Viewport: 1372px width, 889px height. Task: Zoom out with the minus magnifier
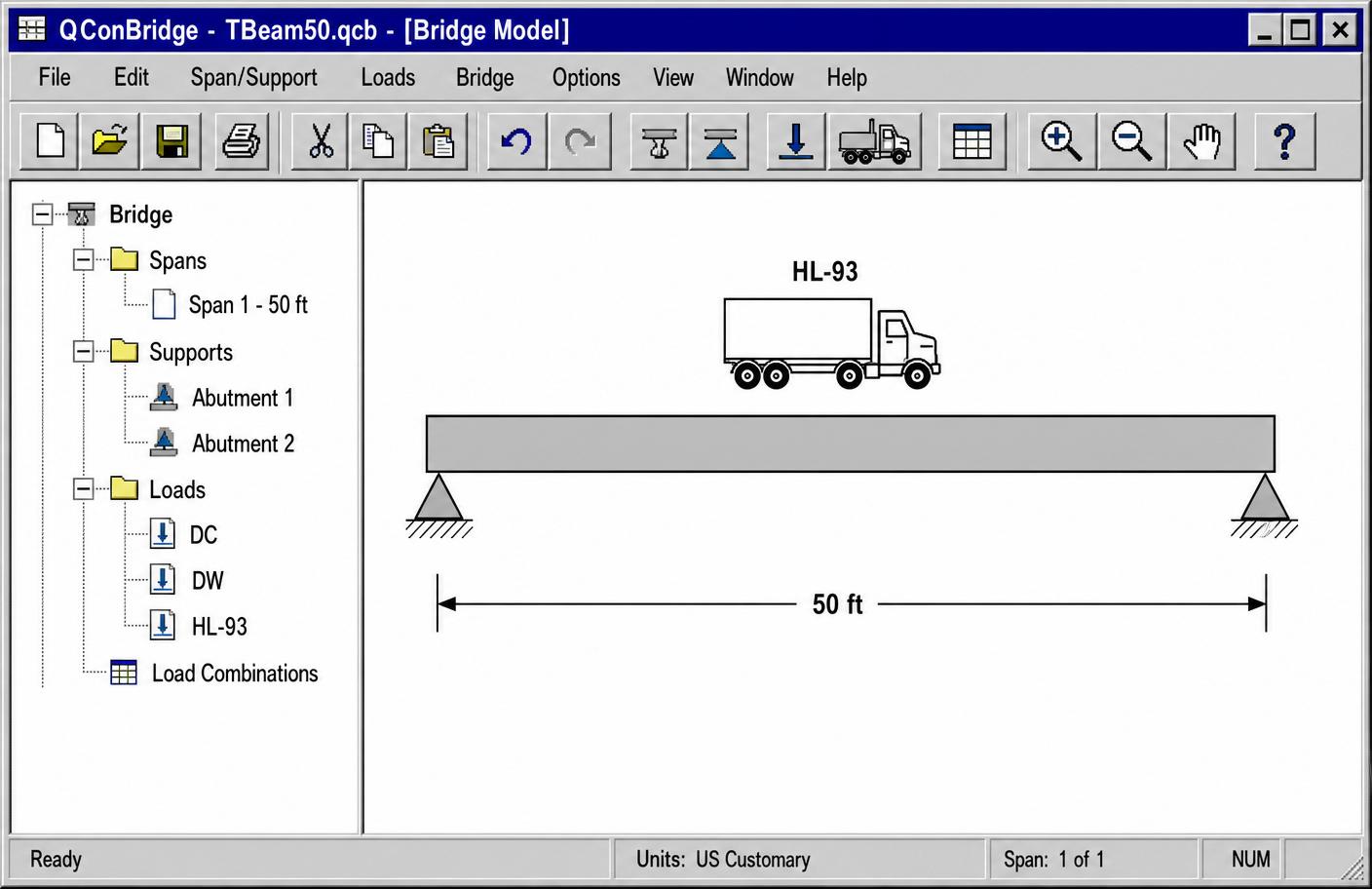pos(1132,142)
